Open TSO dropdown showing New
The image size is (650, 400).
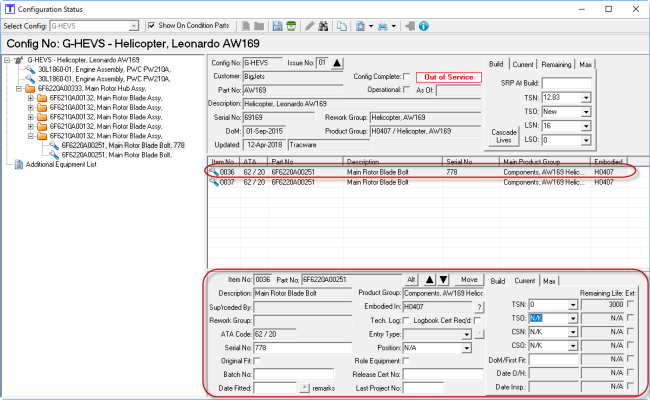[586, 112]
